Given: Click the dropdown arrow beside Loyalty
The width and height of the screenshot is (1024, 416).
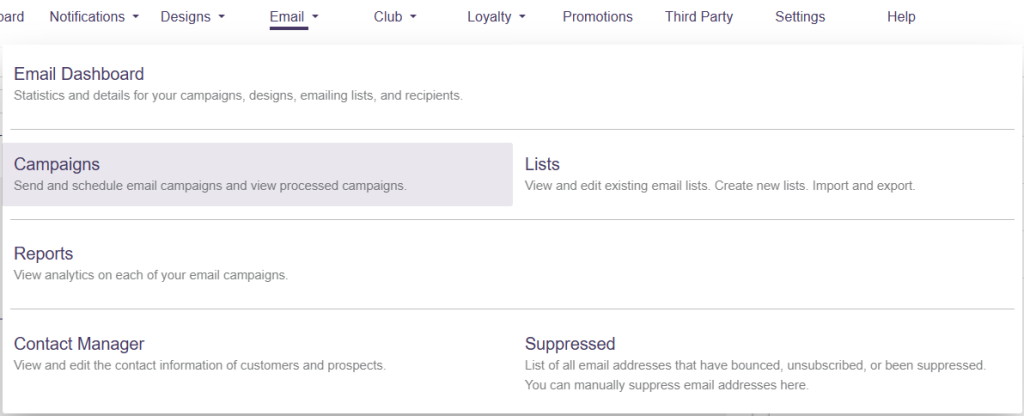Looking at the screenshot, I should tap(523, 17).
